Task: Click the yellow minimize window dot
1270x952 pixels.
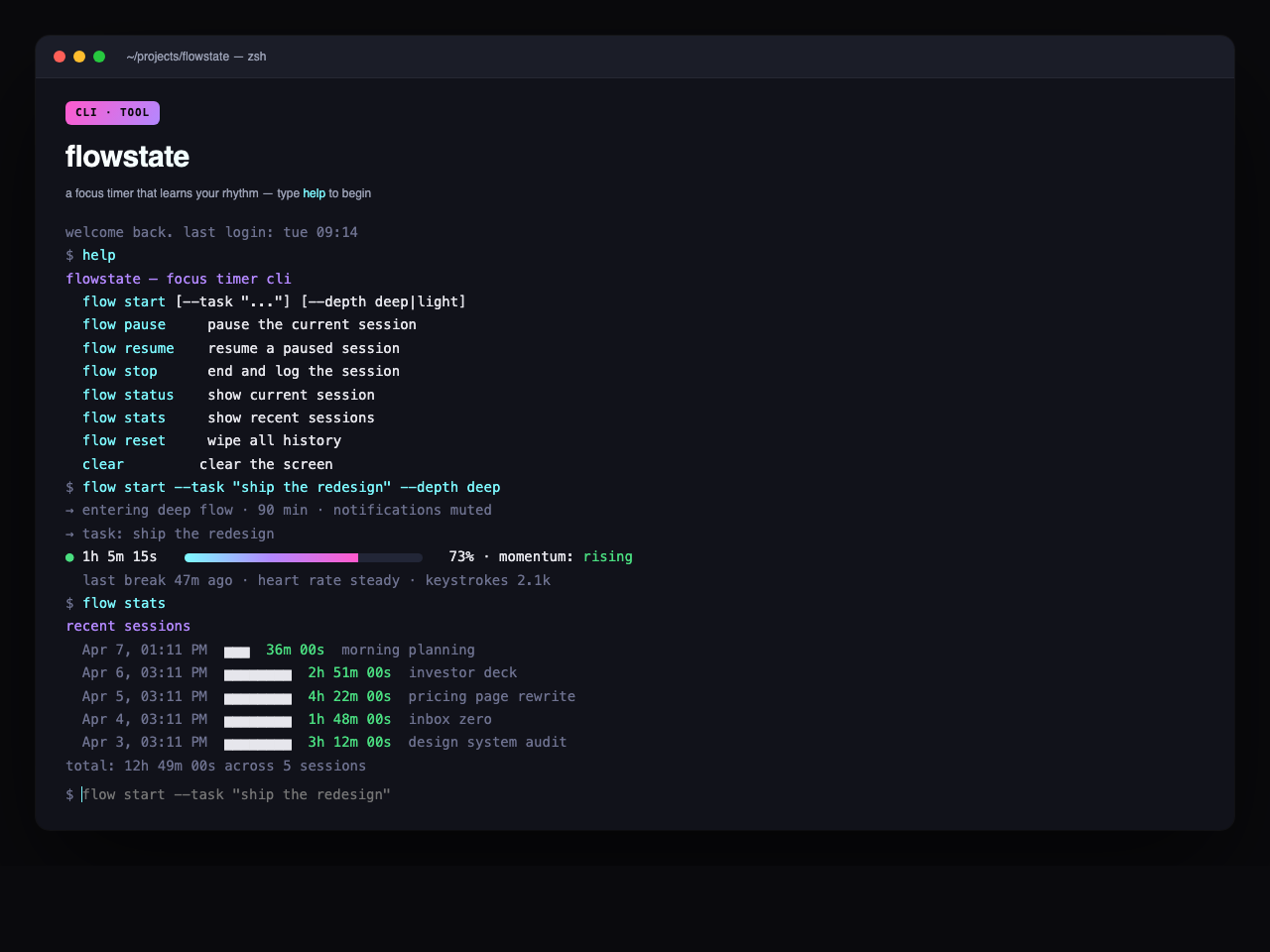Action: (x=79, y=57)
